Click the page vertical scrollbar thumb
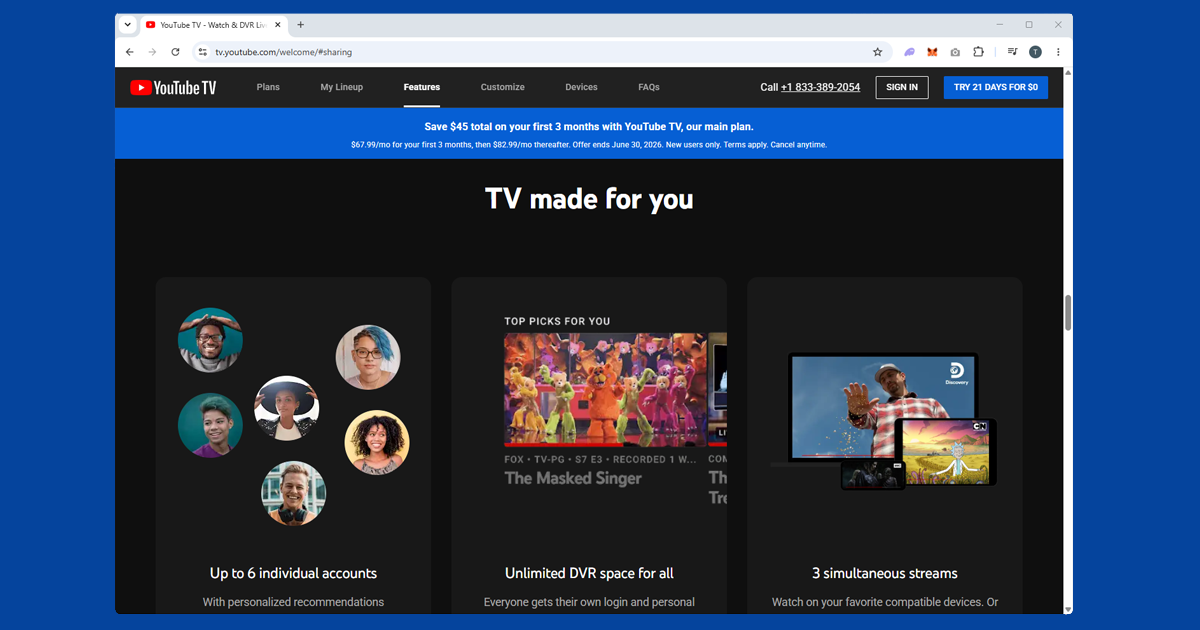 click(x=1068, y=313)
